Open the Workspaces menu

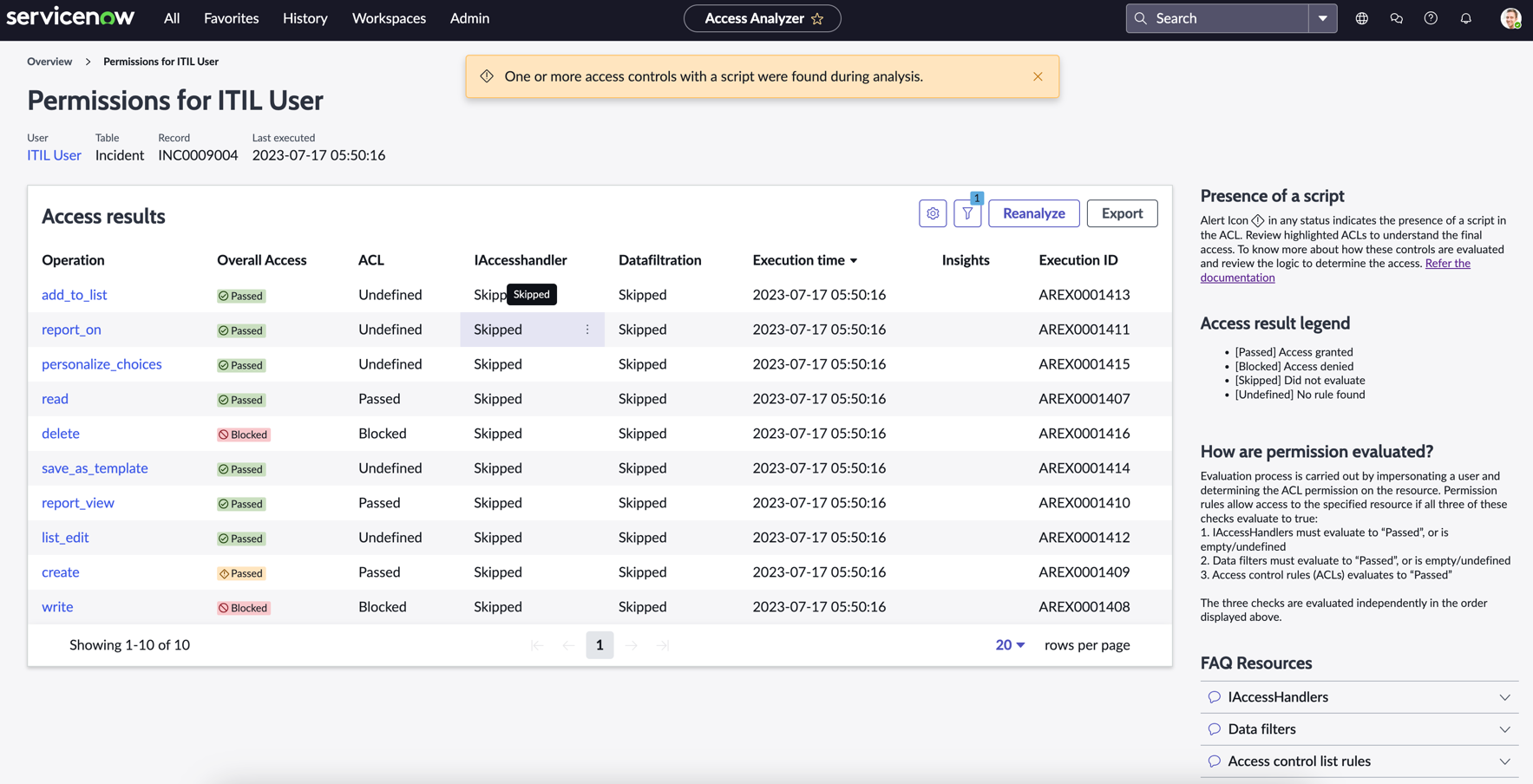(x=389, y=18)
